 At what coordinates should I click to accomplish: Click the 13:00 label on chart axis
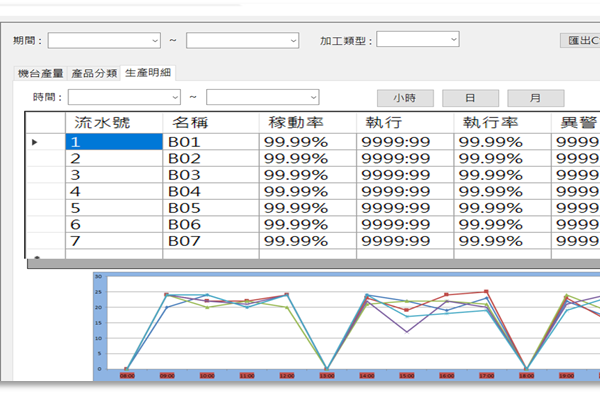coord(327,376)
